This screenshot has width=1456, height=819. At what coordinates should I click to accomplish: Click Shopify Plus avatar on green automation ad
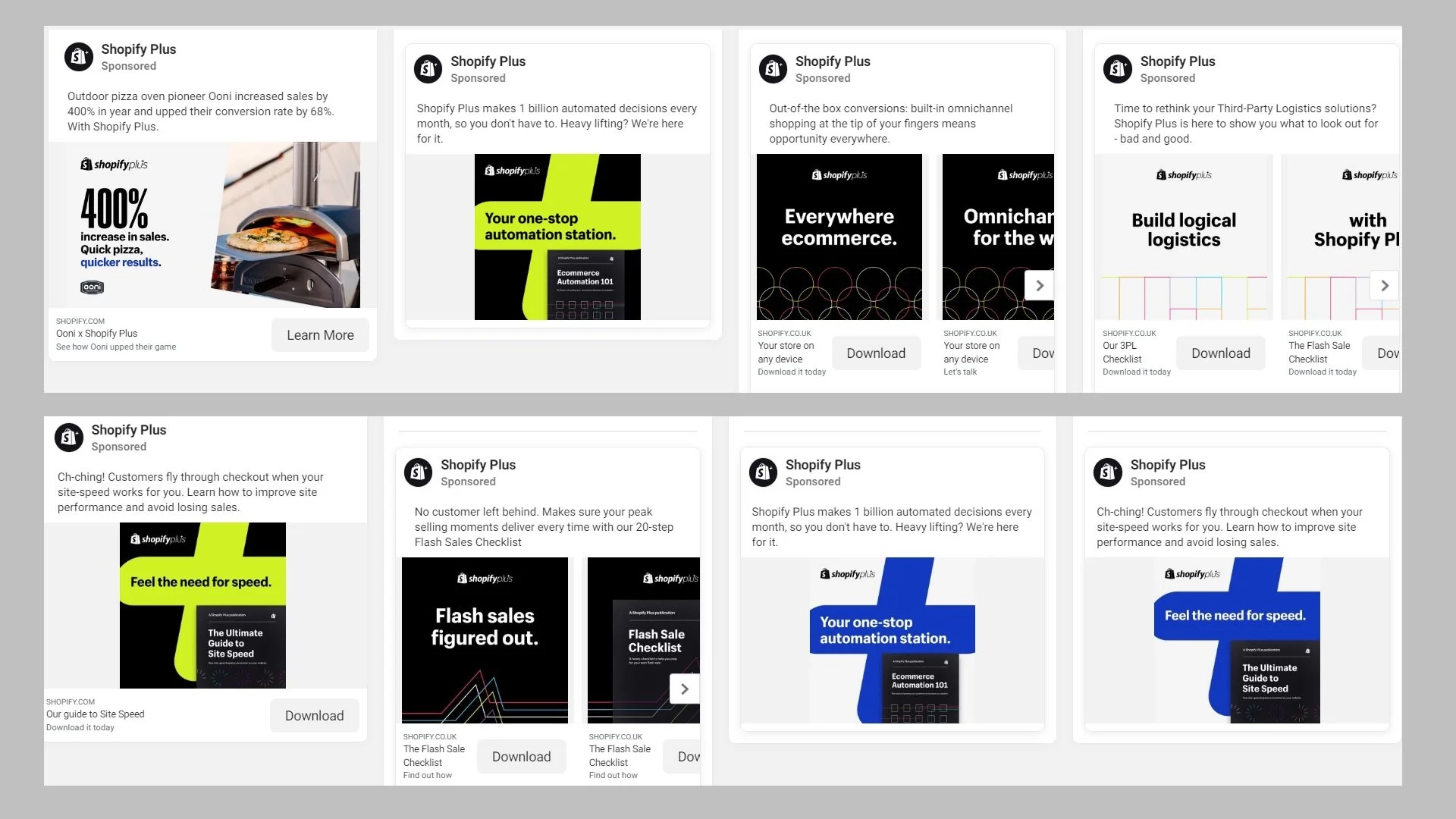(x=428, y=69)
